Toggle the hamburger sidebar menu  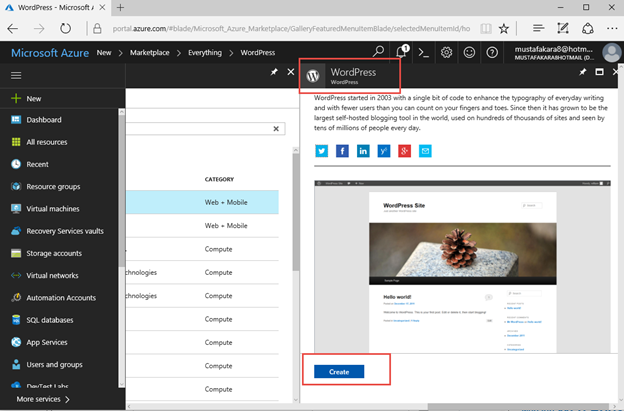[x=16, y=75]
